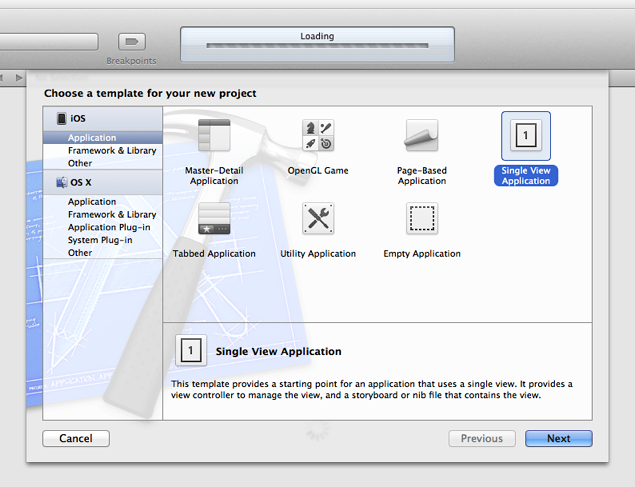
Task: Choose the OpenGL Game template icon
Action: (x=318, y=136)
